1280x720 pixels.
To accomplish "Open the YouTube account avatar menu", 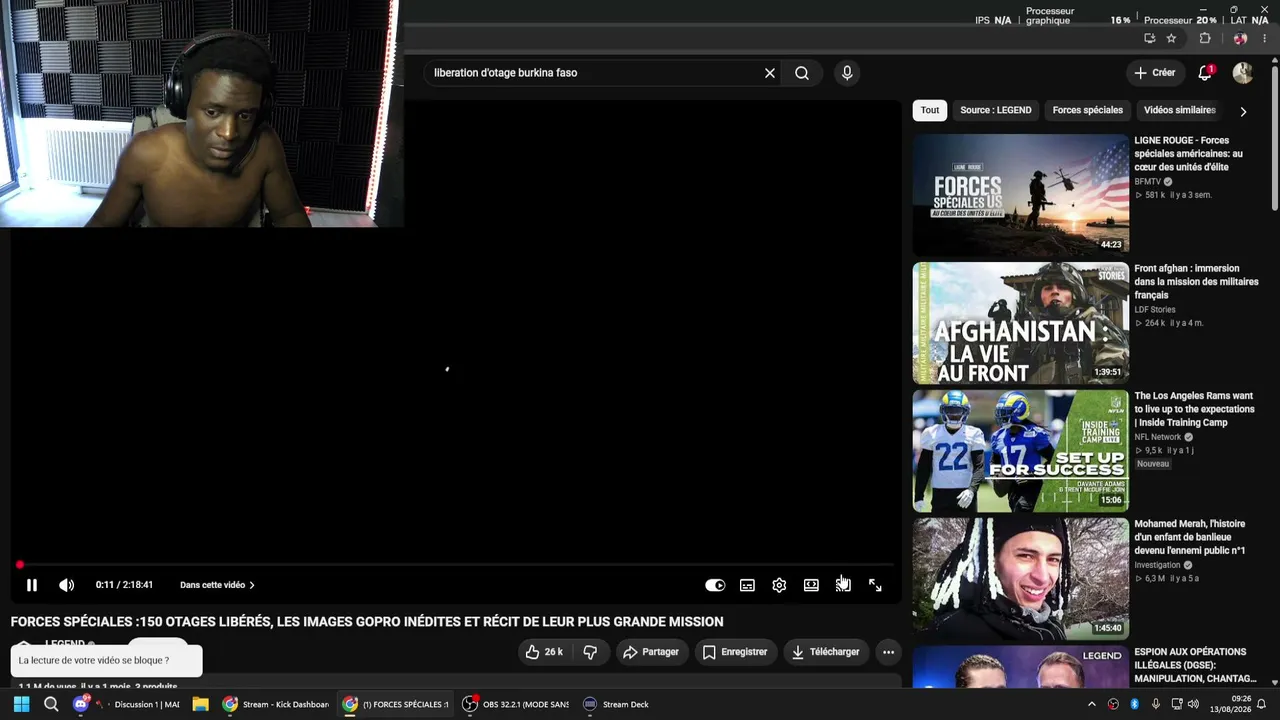I will [1243, 73].
